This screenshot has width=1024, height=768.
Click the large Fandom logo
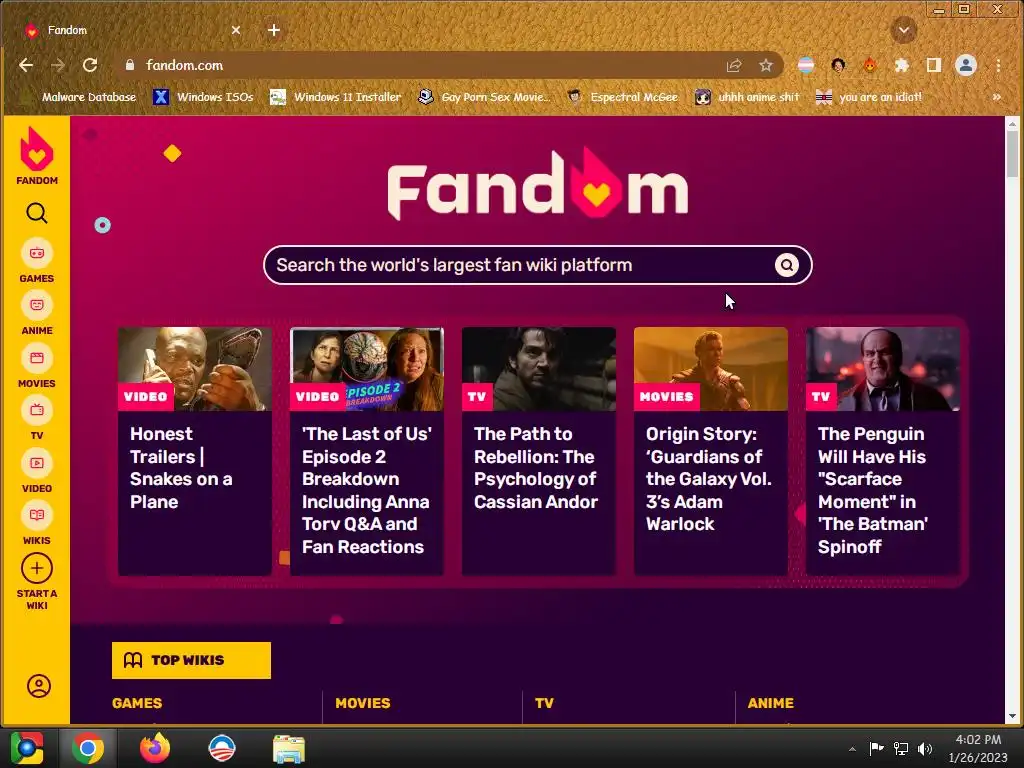(x=537, y=185)
